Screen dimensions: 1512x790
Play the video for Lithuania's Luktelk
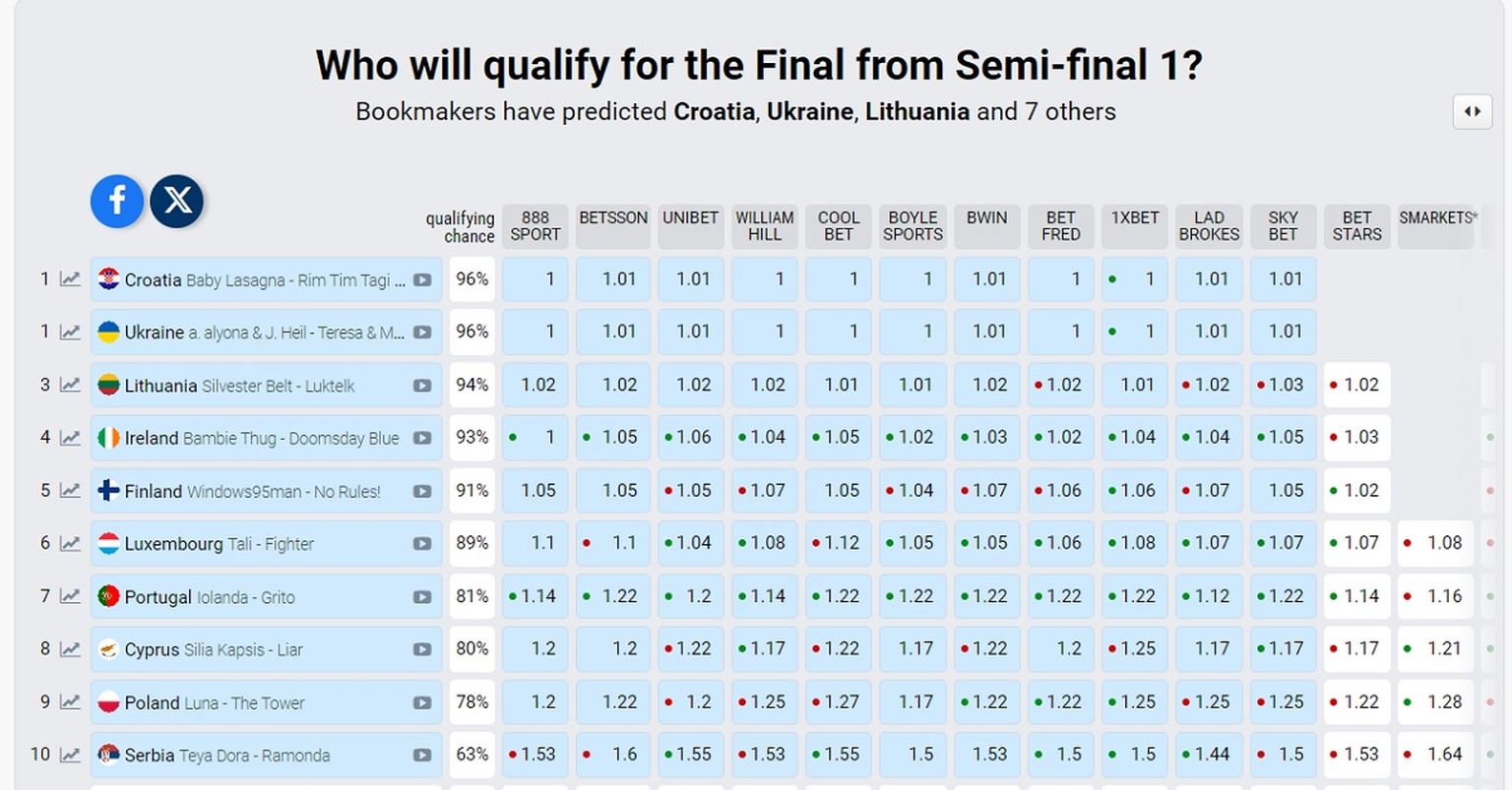tap(422, 386)
